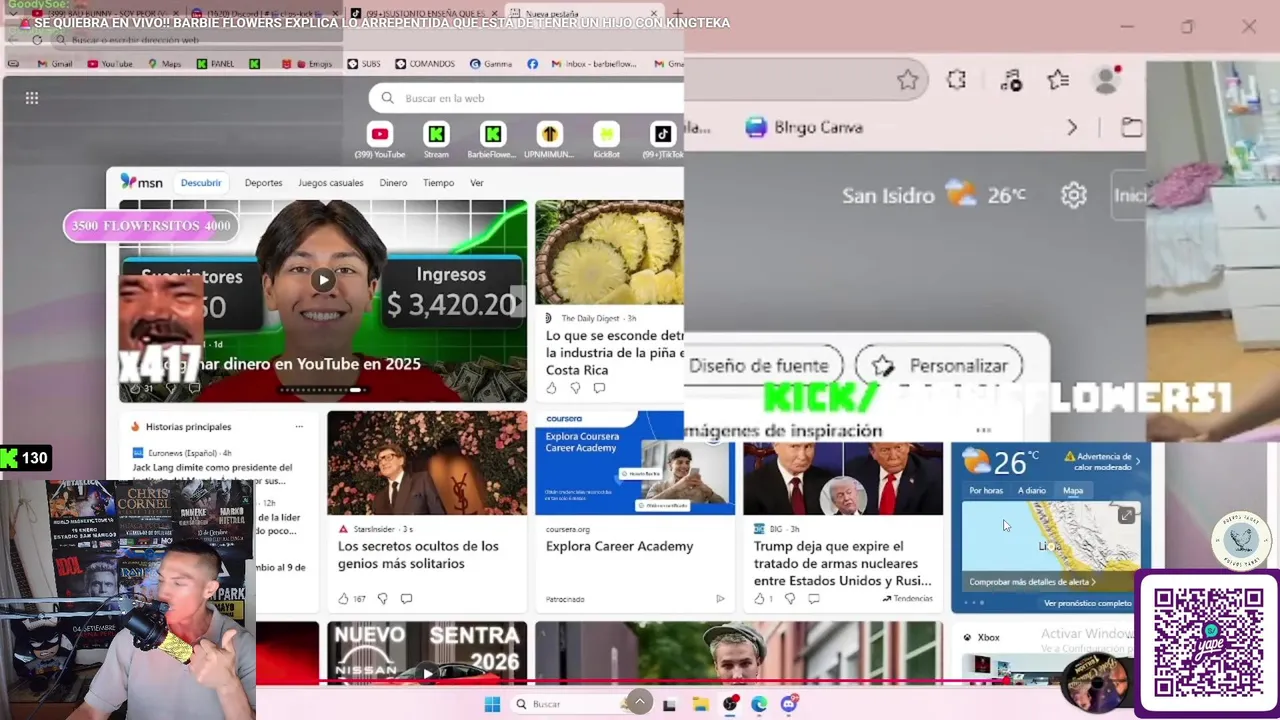Open Historias principales more options menu
1280x720 pixels.
pos(299,427)
